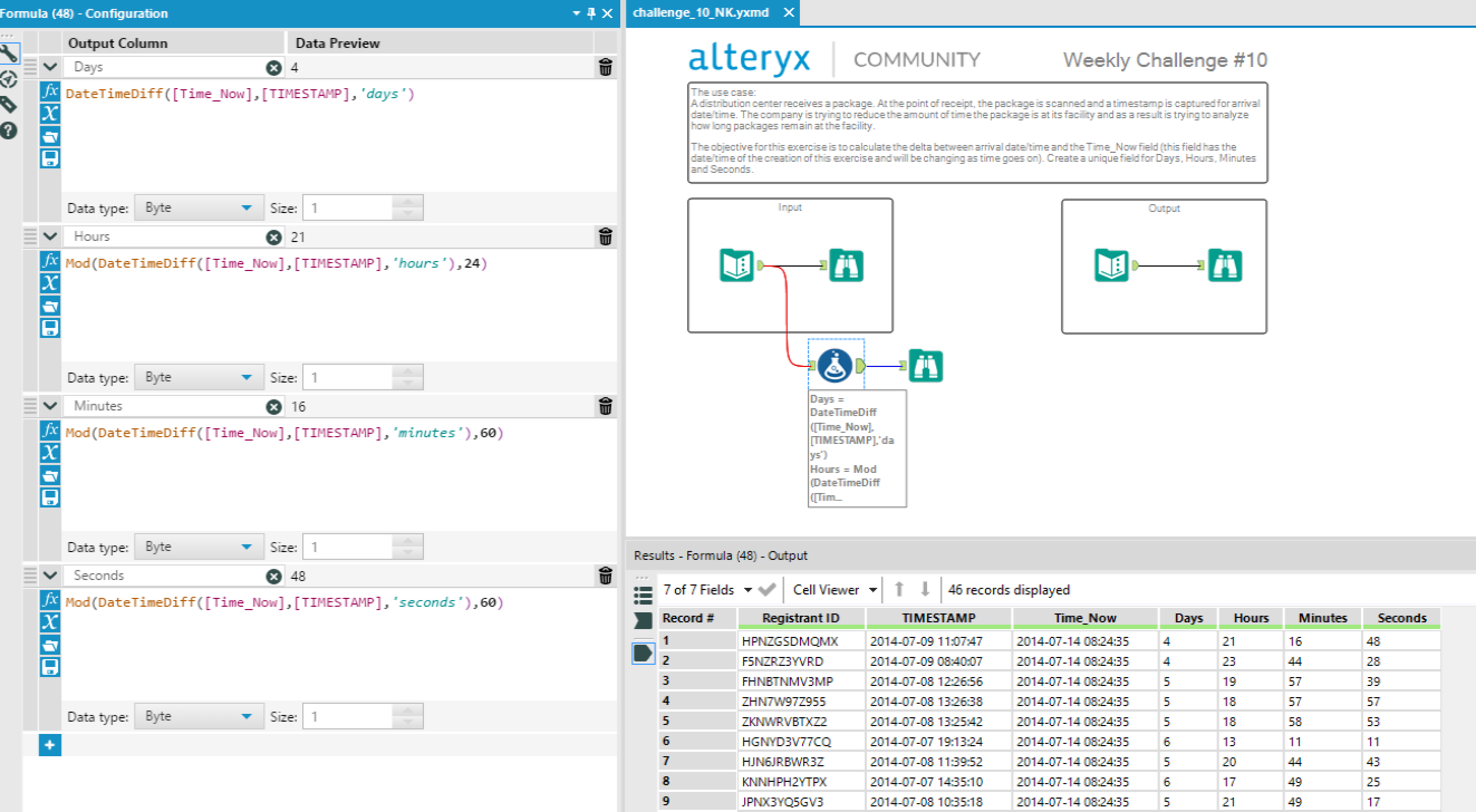Viewport: 1476px width, 812px height.
Task: Open saved expressions folder for the Minutes expression
Action: (x=50, y=476)
